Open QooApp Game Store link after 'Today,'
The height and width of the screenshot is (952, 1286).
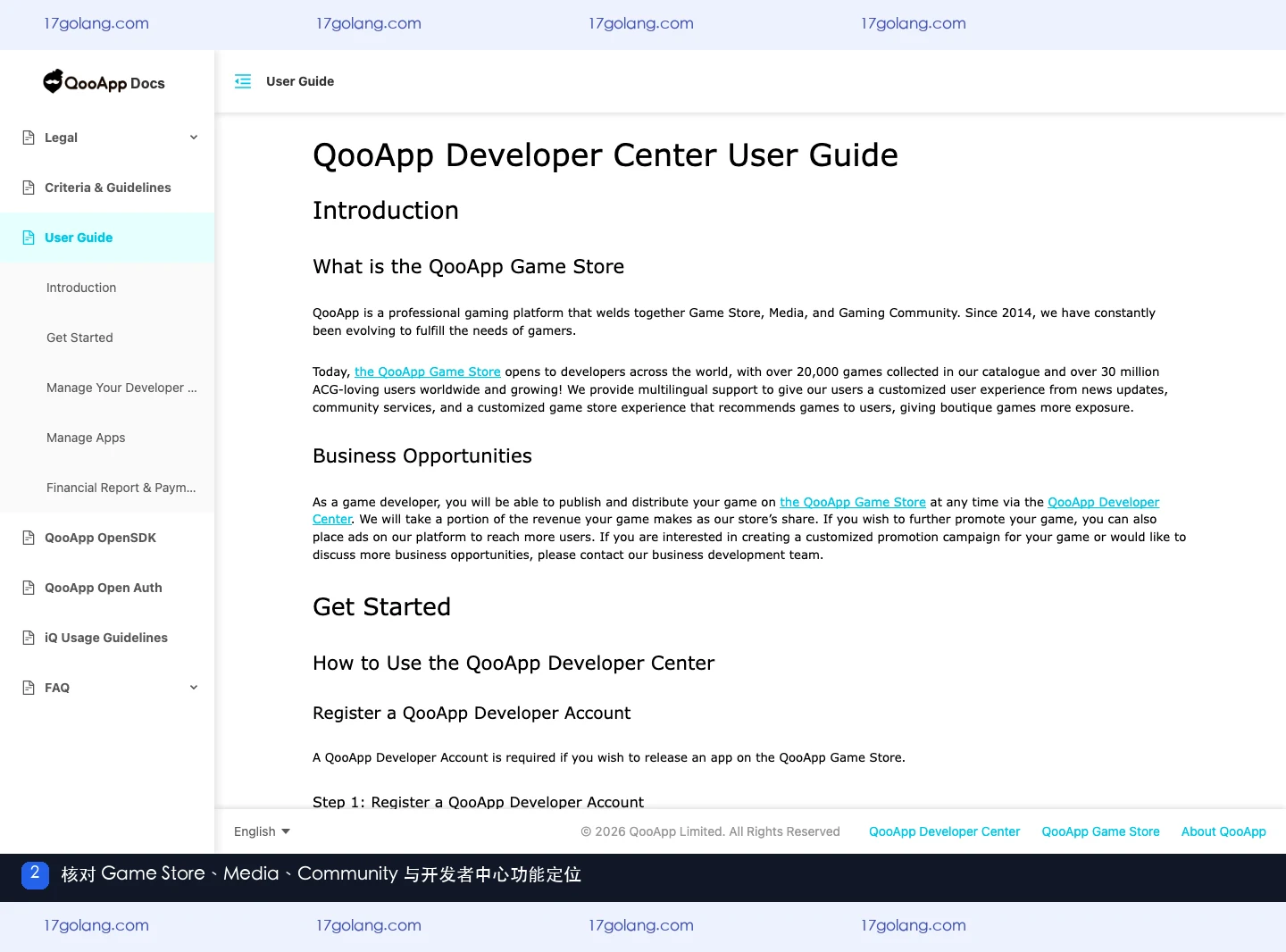(428, 372)
